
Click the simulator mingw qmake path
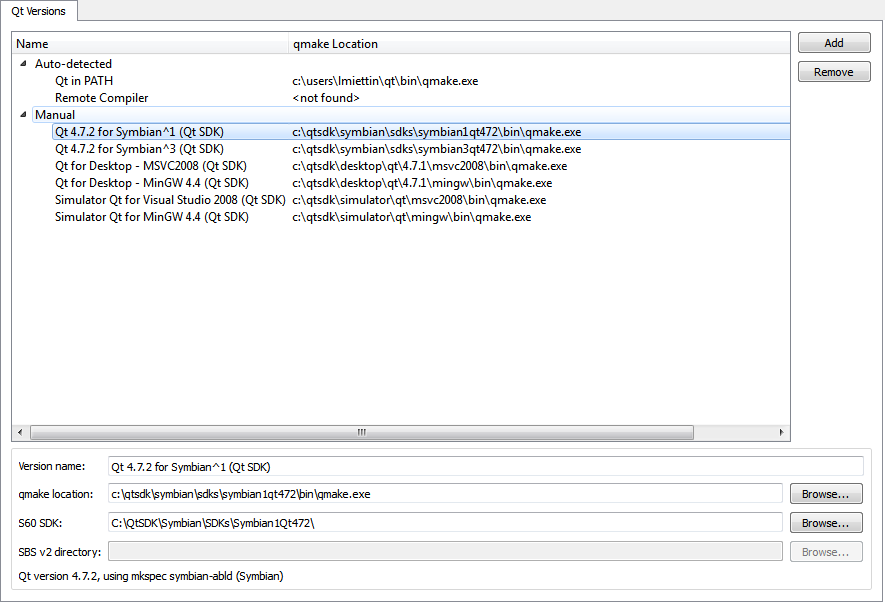coord(411,216)
